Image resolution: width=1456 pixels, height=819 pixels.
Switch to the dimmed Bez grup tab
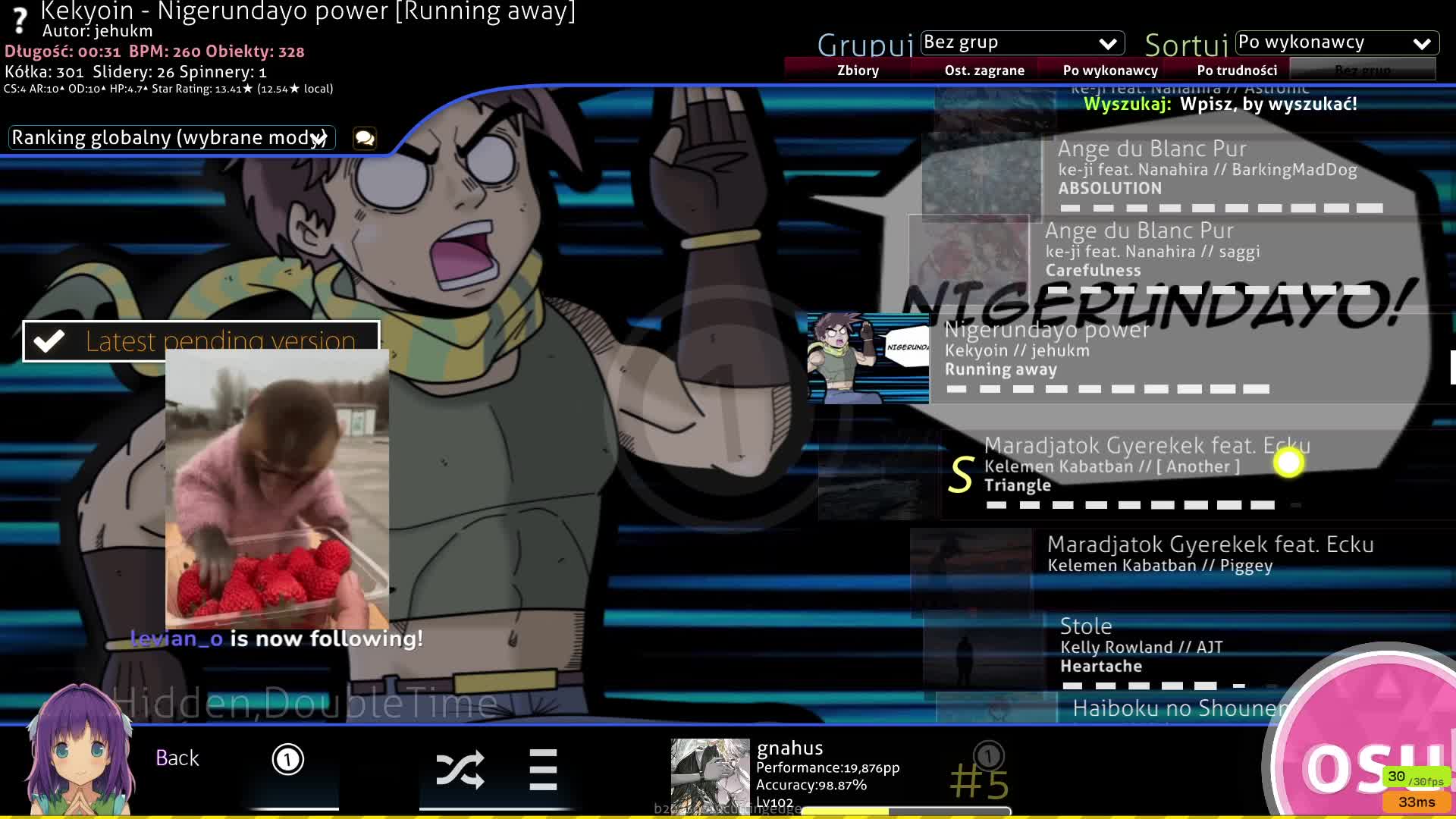coord(1363,71)
